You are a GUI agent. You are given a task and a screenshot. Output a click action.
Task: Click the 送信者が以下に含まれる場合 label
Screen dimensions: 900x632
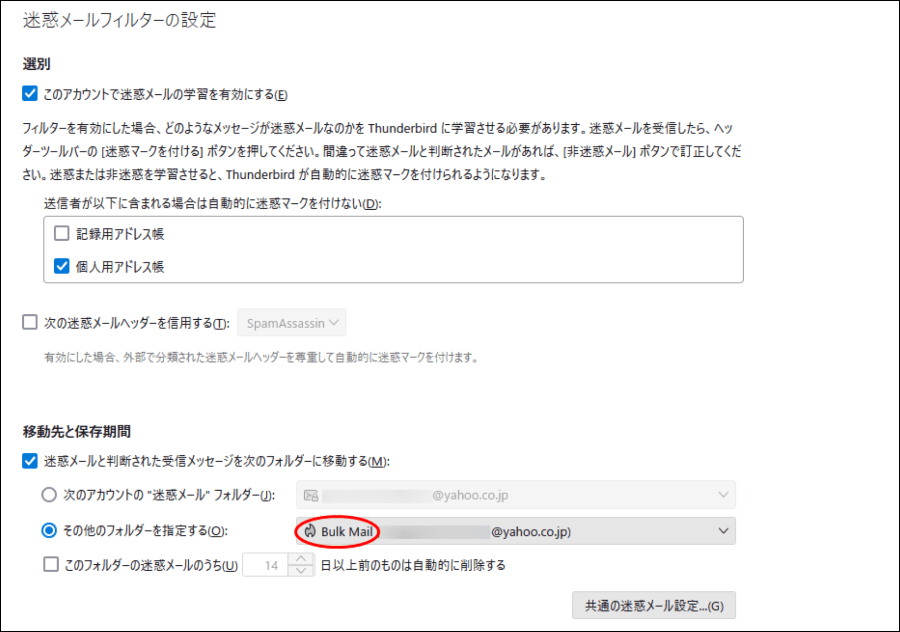213,204
